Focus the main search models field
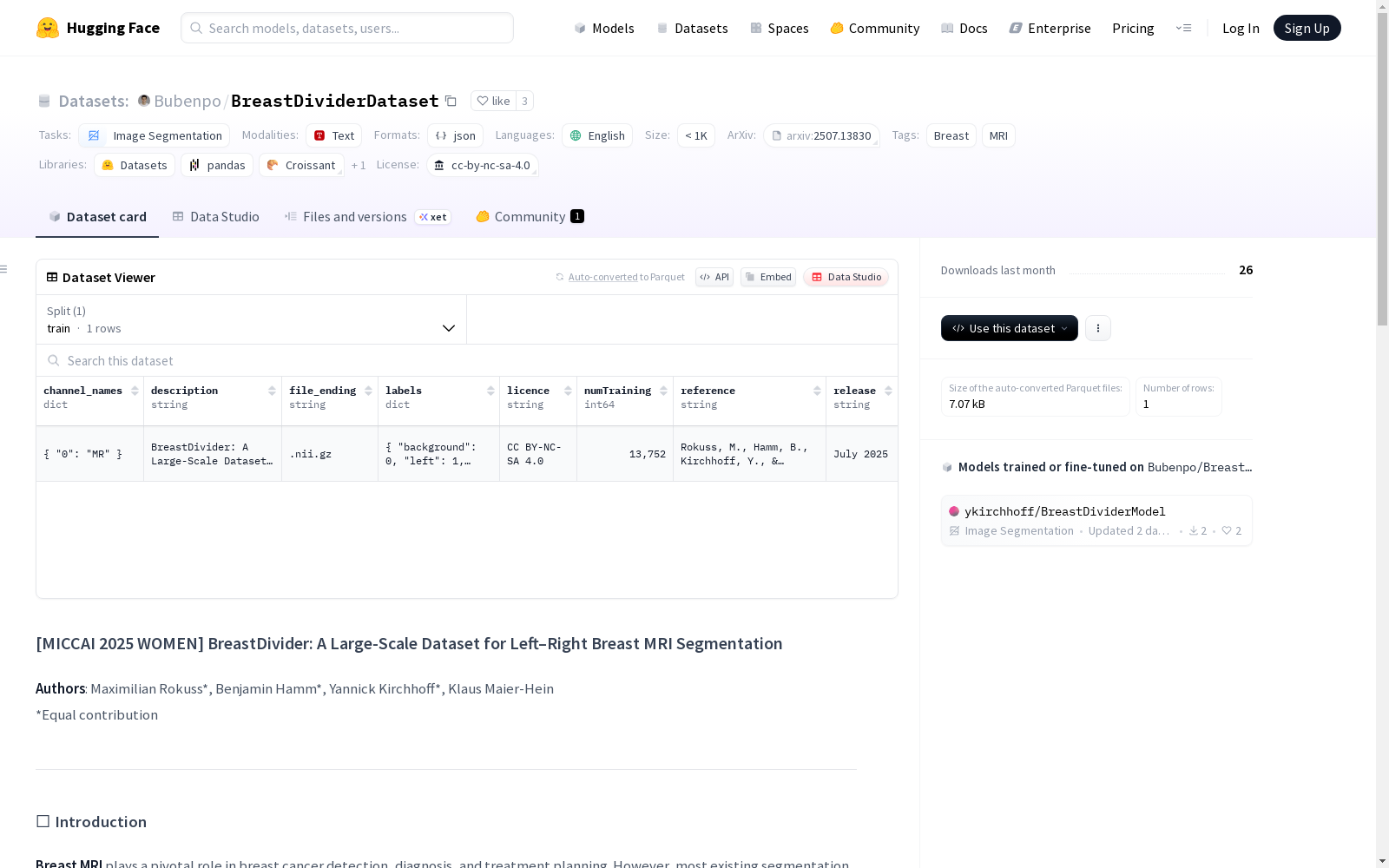Viewport: 1389px width, 868px height. (347, 28)
